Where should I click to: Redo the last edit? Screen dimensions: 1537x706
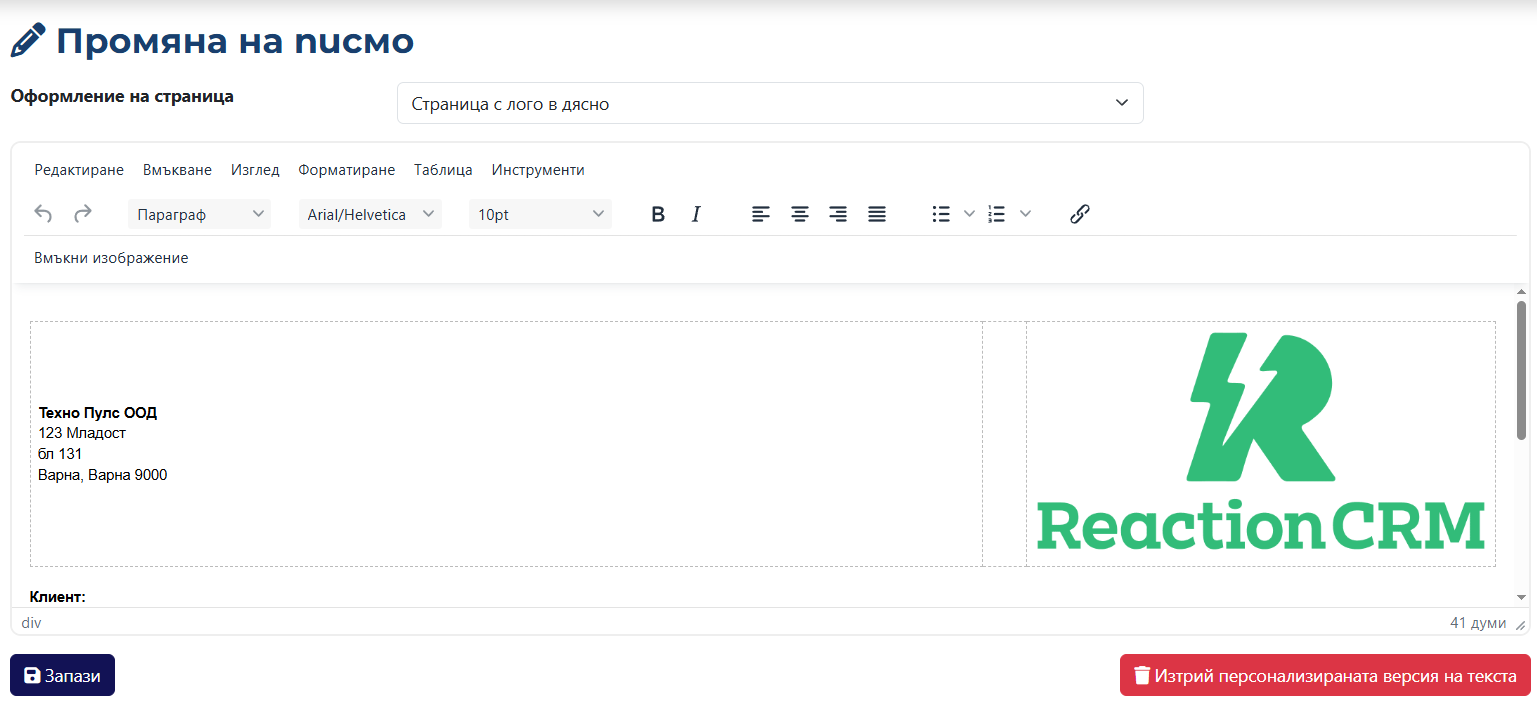click(x=83, y=213)
